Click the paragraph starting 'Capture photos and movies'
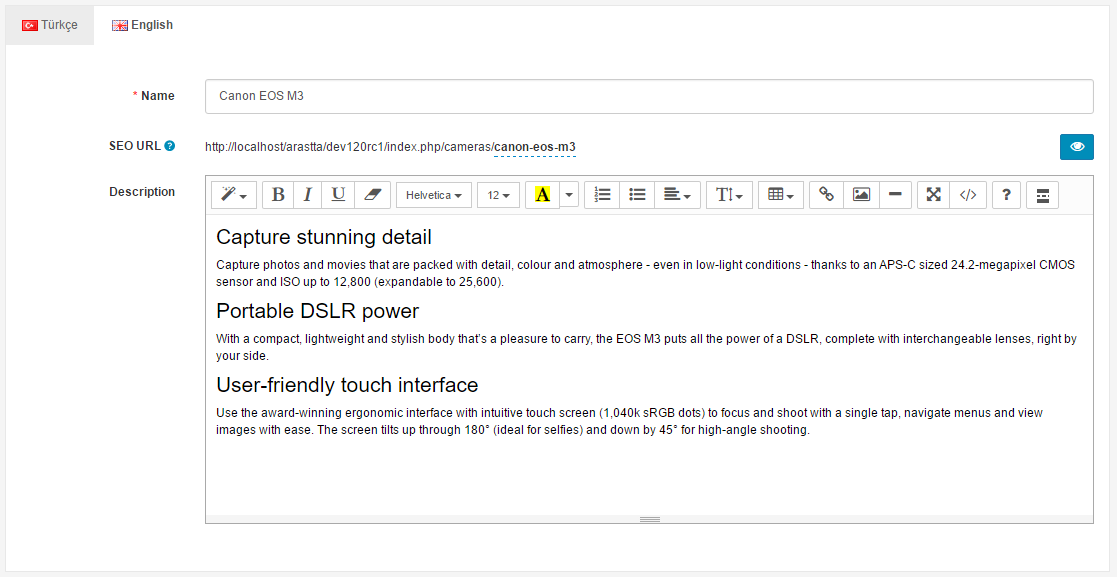This screenshot has height=577, width=1117. [645, 274]
